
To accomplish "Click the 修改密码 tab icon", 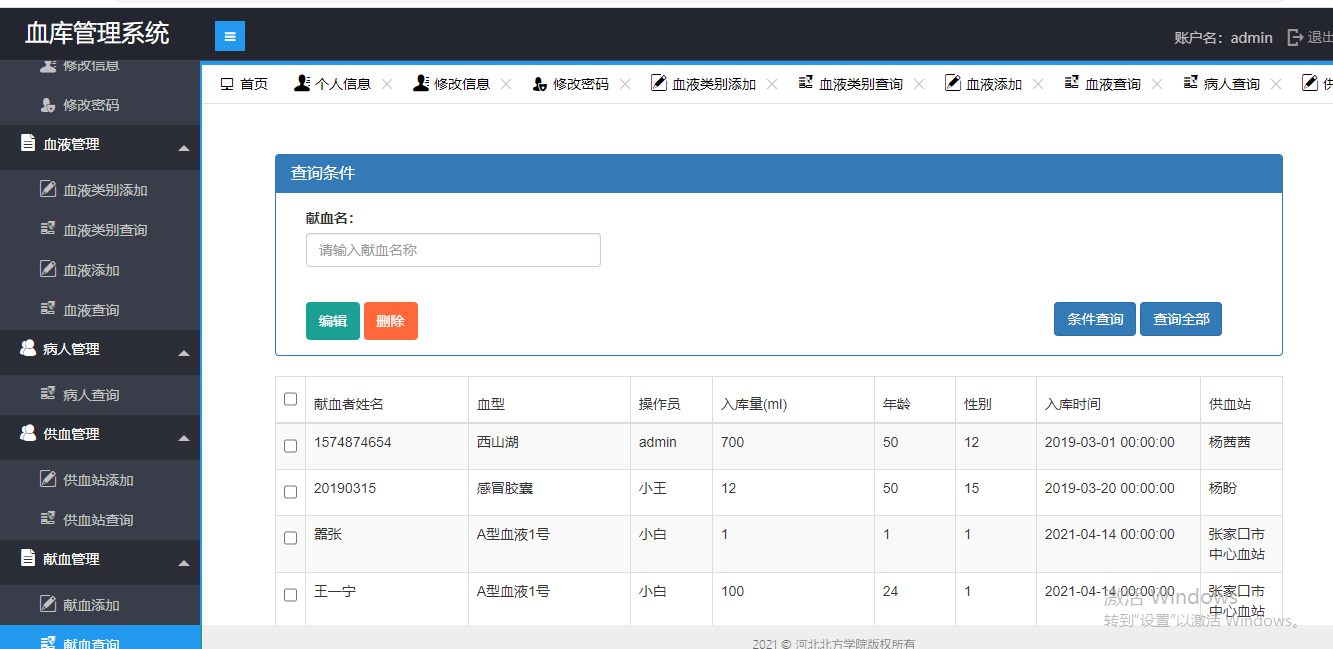I will 540,84.
